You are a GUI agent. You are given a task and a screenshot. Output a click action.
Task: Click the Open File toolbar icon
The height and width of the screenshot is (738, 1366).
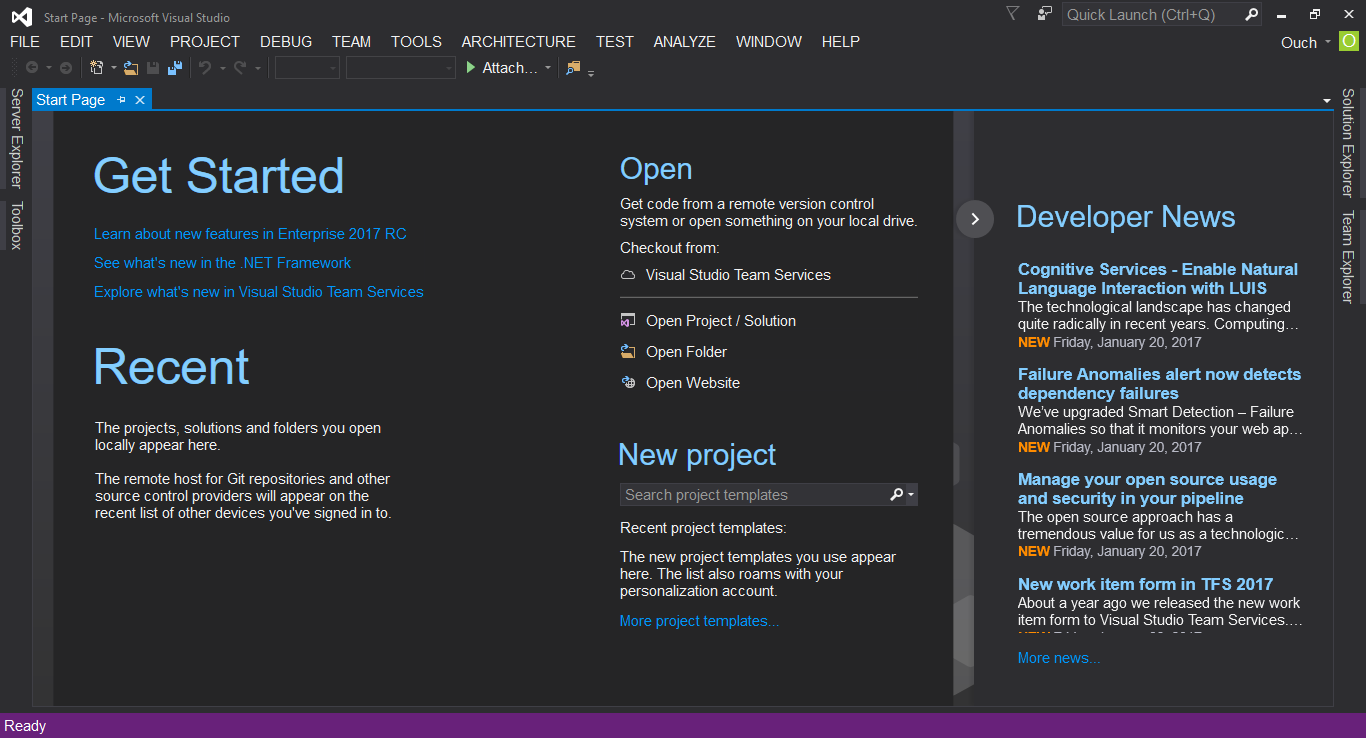pos(131,68)
